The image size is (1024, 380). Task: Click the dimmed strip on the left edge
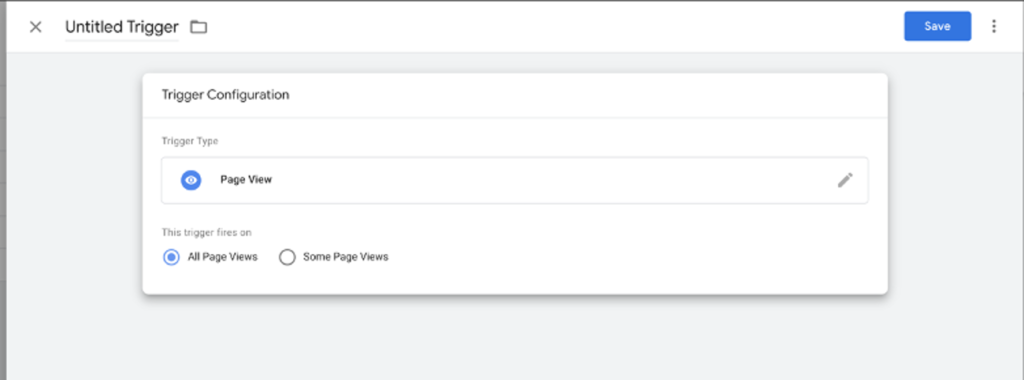[x=3, y=196]
